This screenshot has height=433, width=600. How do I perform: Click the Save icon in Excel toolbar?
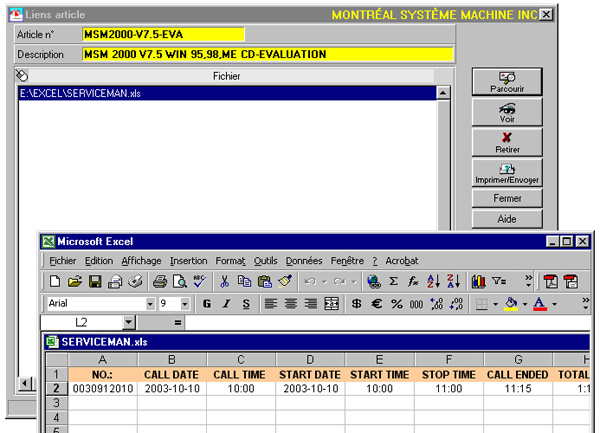[x=95, y=282]
